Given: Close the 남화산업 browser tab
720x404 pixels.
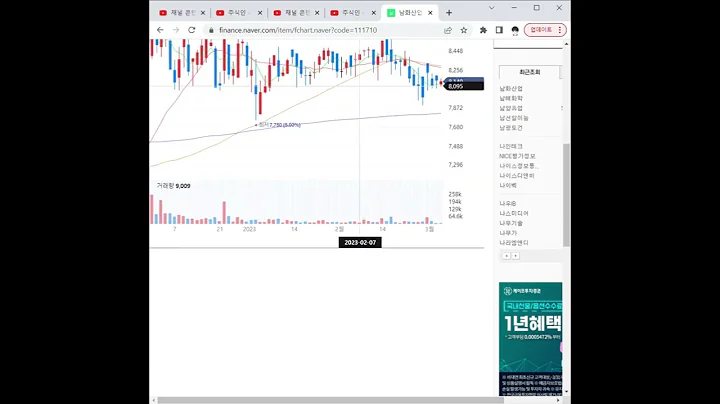Looking at the screenshot, I should pos(430,13).
